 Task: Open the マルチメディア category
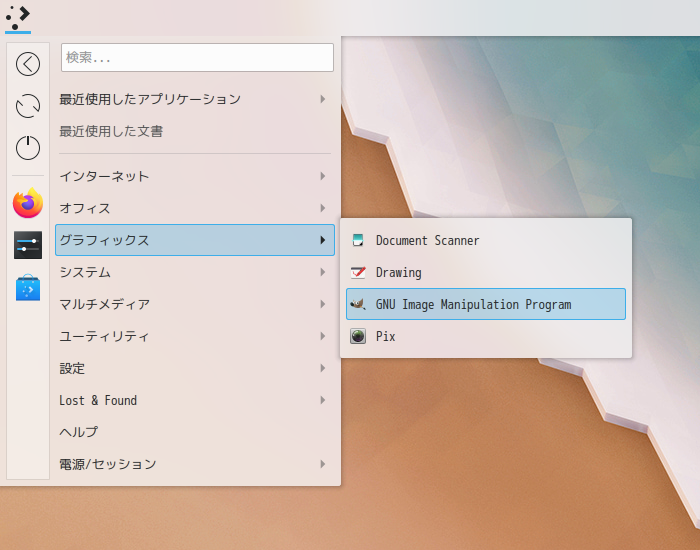tap(195, 304)
